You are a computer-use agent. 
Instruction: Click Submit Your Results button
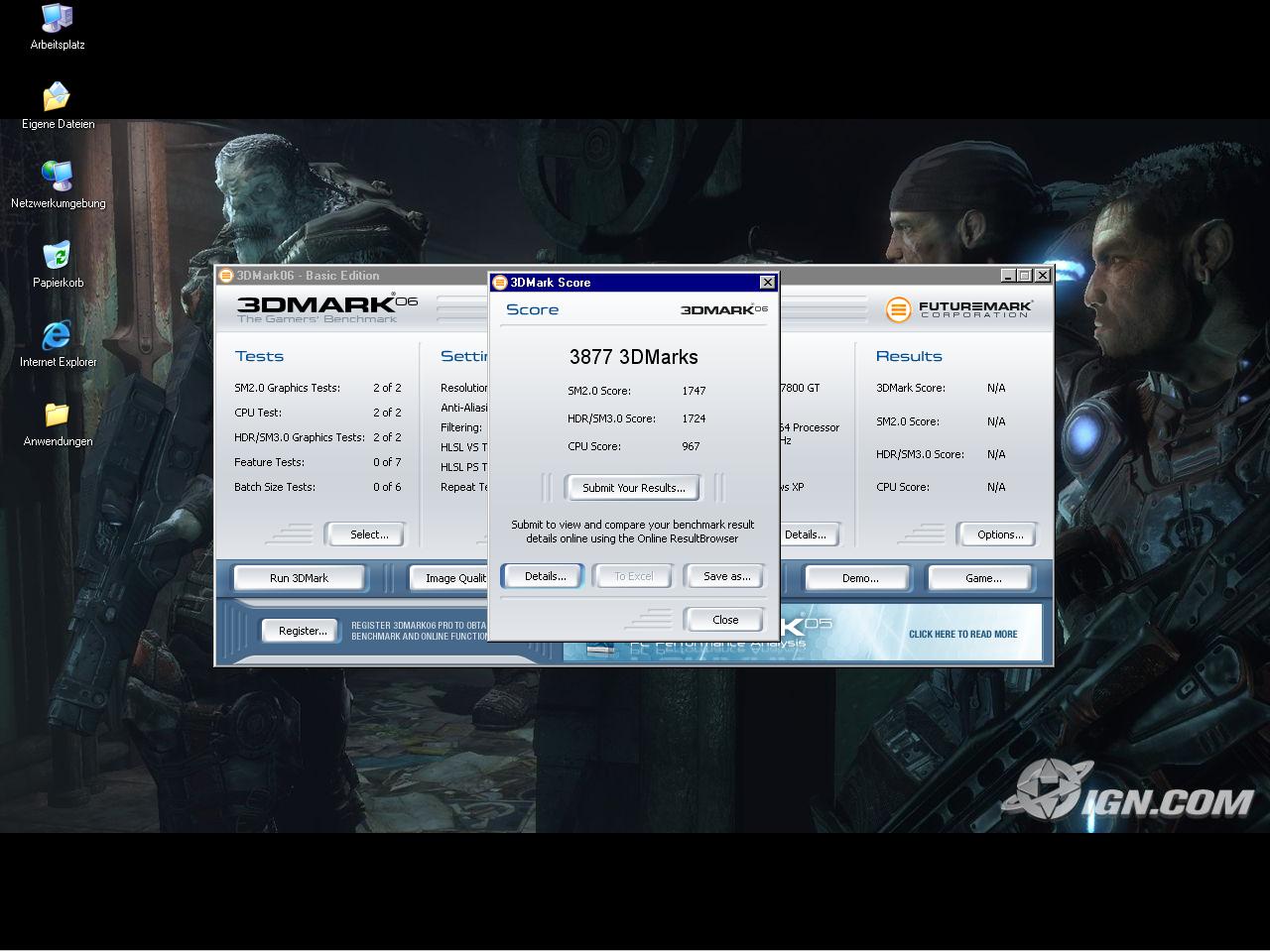coord(633,488)
